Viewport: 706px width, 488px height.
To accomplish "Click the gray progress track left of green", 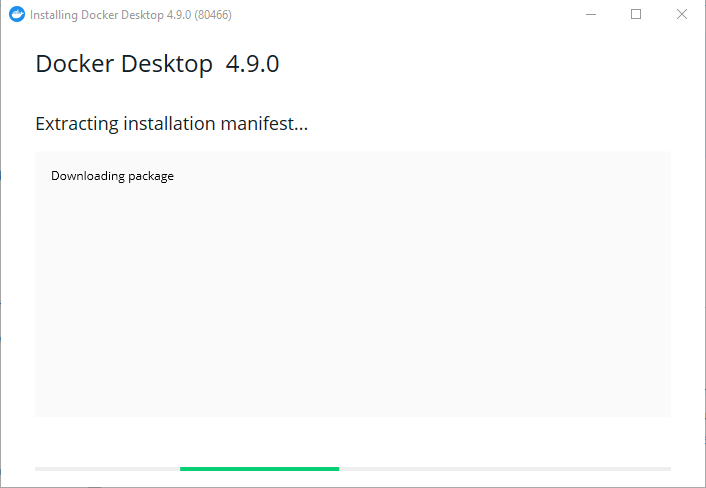I will (x=107, y=468).
